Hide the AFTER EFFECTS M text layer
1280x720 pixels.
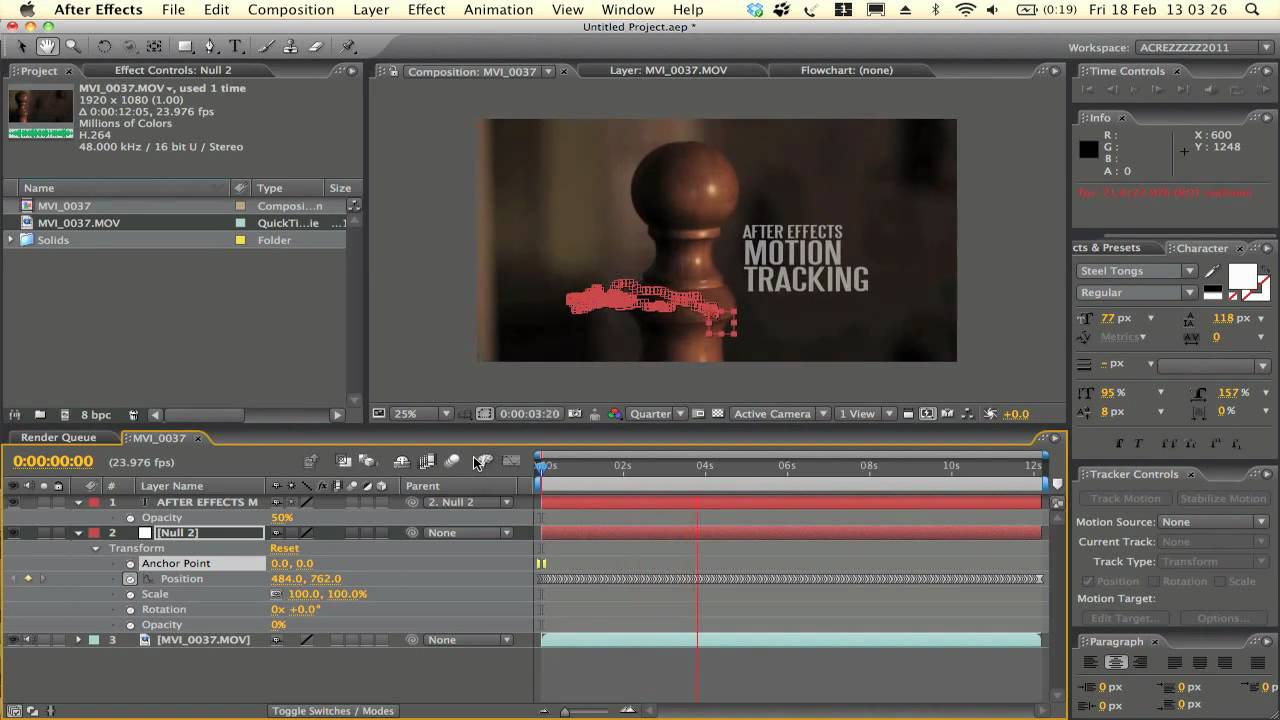pyautogui.click(x=13, y=502)
